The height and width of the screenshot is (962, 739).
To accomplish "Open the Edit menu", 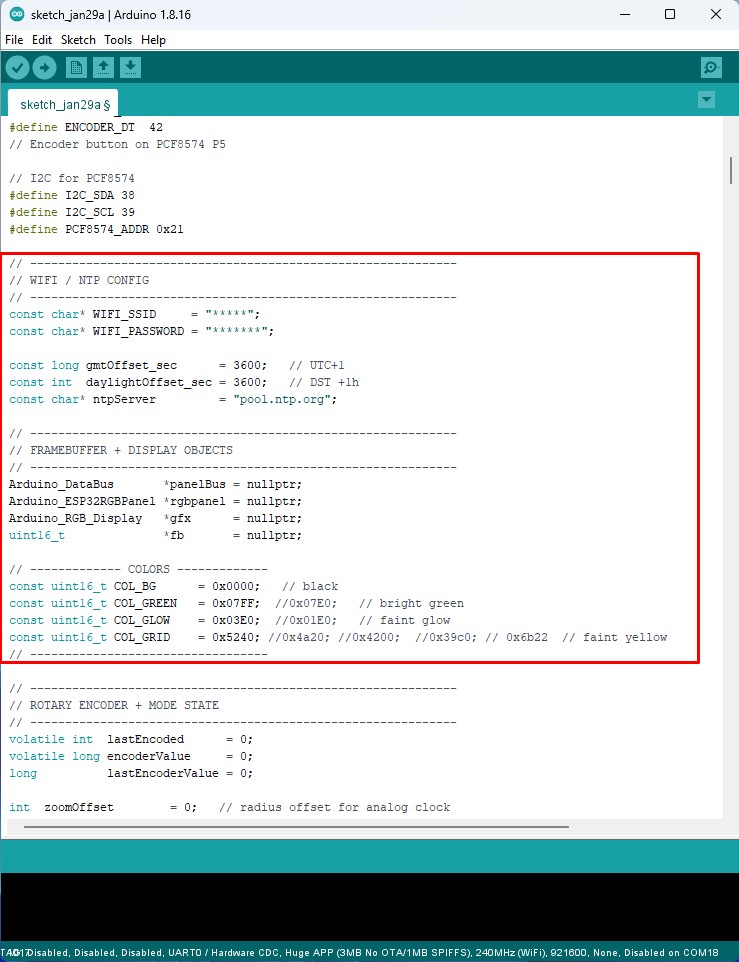I will [42, 40].
